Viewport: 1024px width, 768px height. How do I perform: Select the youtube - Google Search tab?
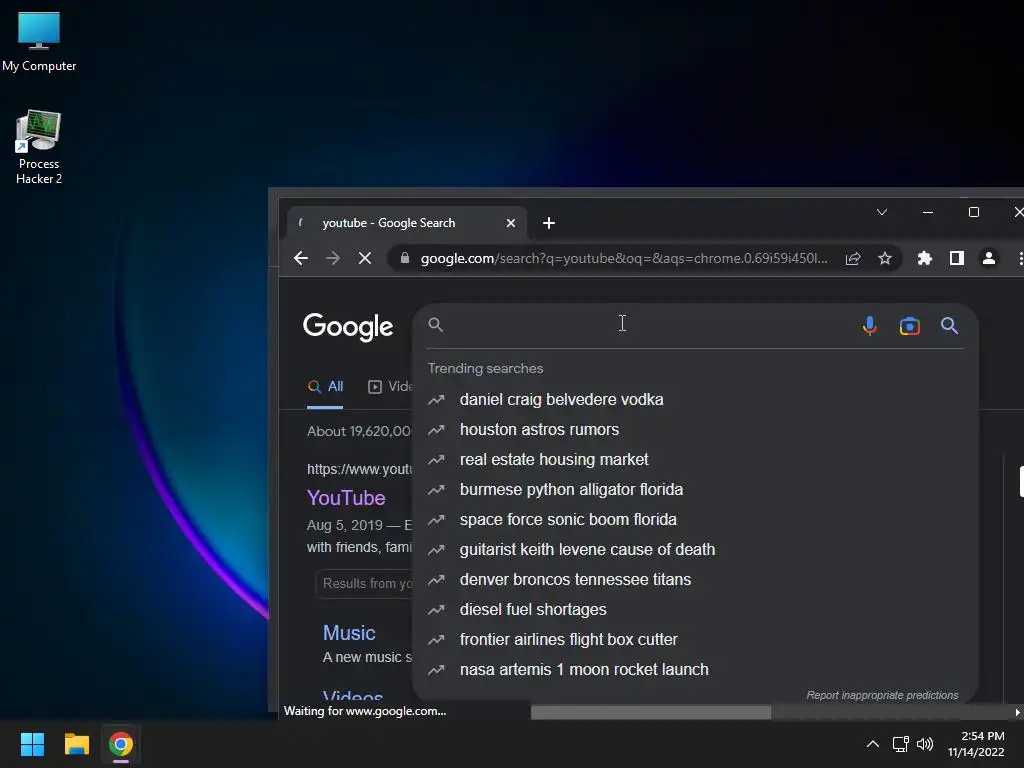pyautogui.click(x=405, y=223)
